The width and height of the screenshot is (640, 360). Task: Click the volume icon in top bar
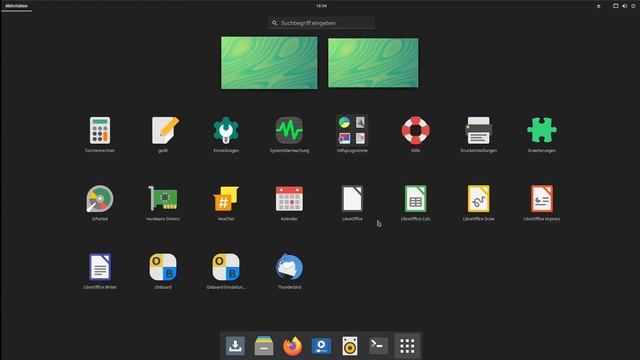point(624,6)
